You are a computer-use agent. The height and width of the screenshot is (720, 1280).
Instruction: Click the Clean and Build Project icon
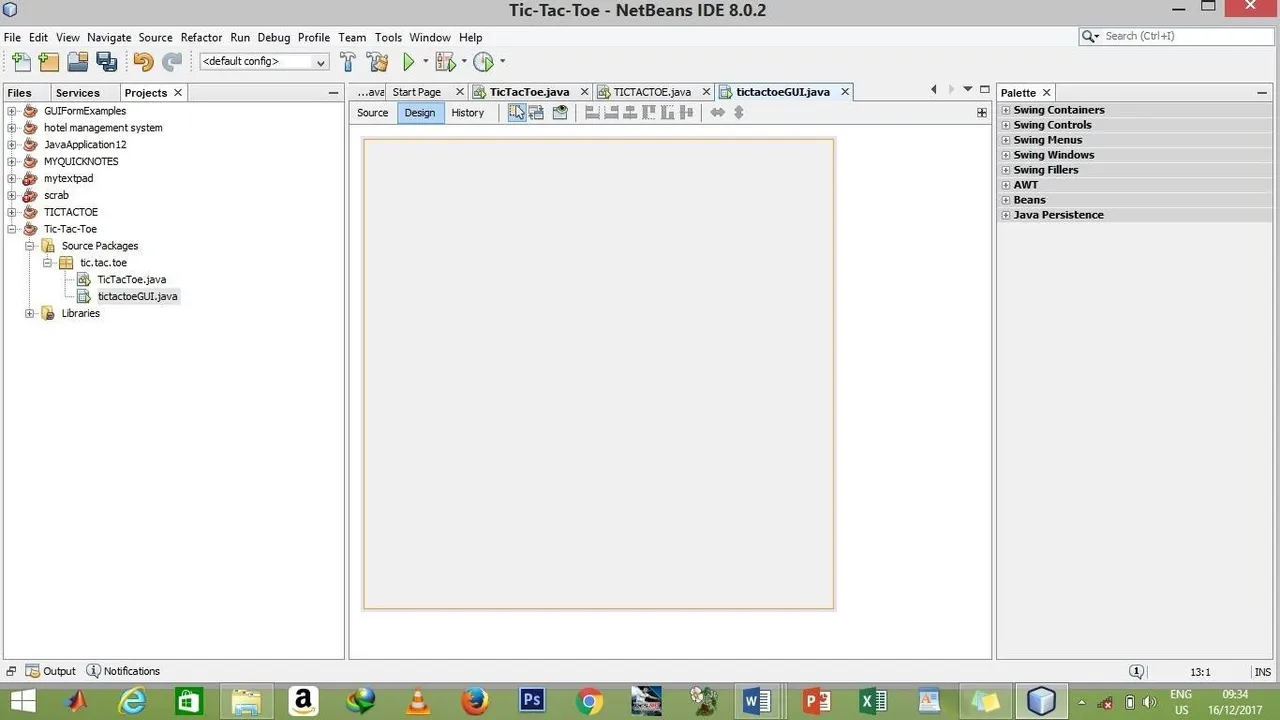coord(377,62)
